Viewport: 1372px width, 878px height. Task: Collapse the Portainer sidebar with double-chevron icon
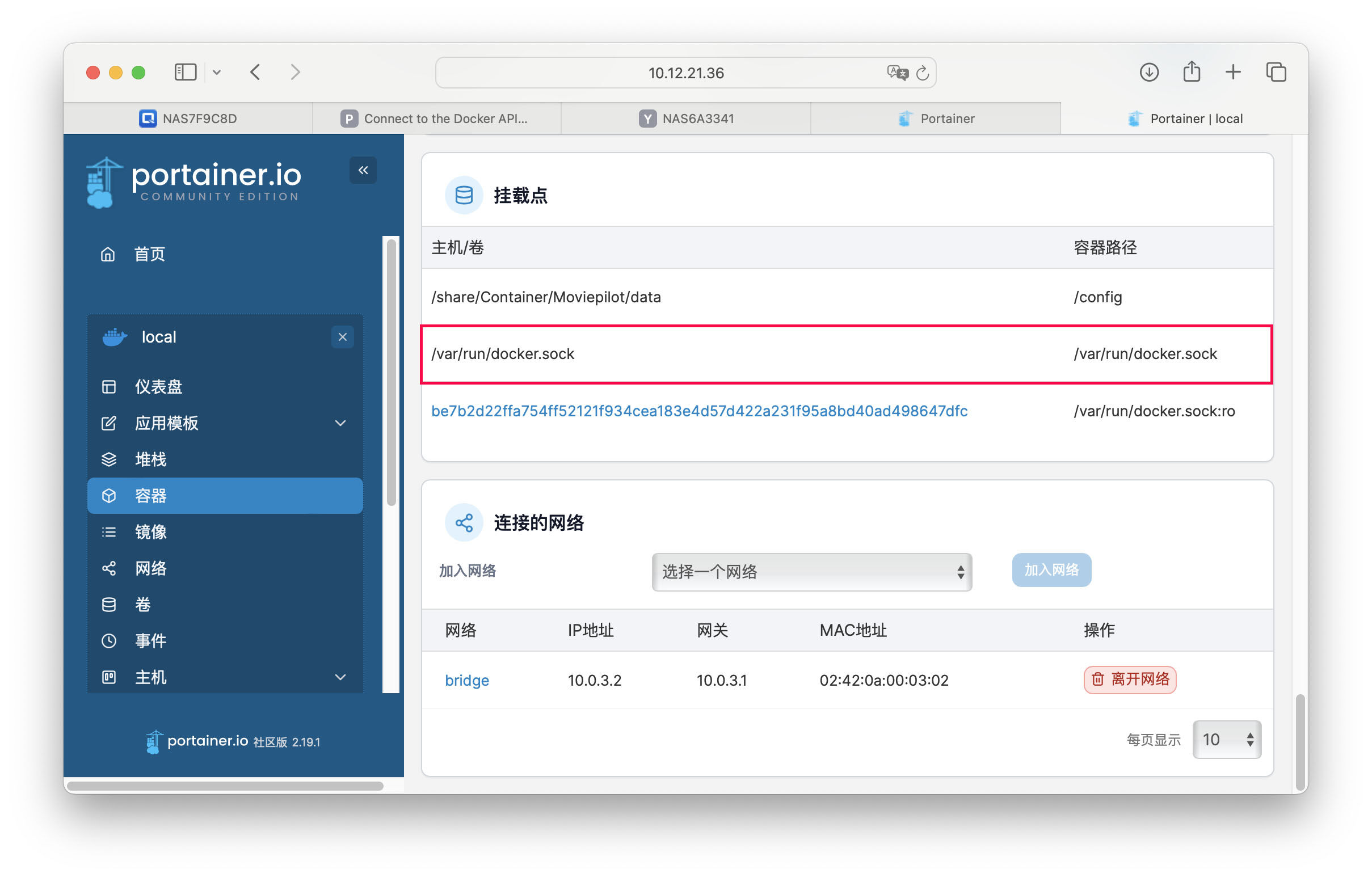coord(363,170)
